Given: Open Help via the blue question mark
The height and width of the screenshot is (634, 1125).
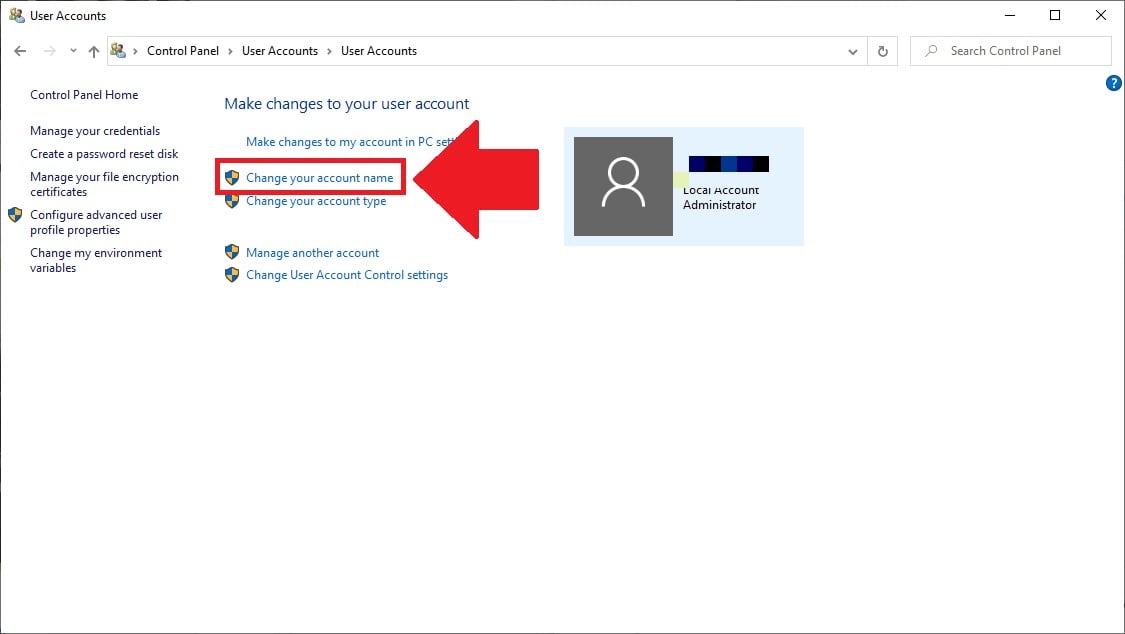Looking at the screenshot, I should 1114,83.
